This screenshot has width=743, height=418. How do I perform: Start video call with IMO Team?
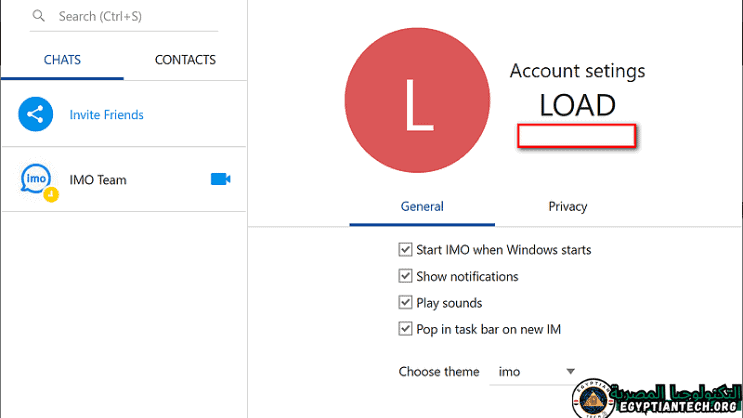tap(221, 179)
